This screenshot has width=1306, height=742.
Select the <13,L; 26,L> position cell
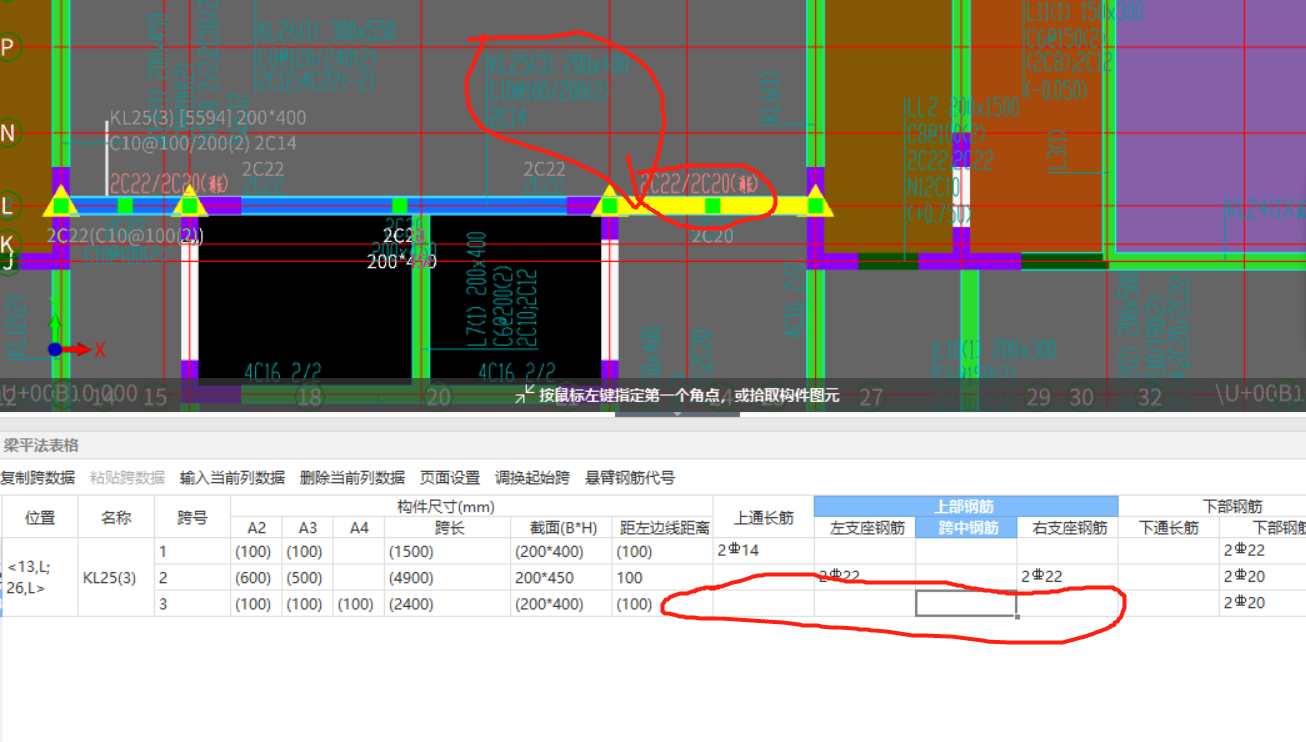click(x=40, y=577)
